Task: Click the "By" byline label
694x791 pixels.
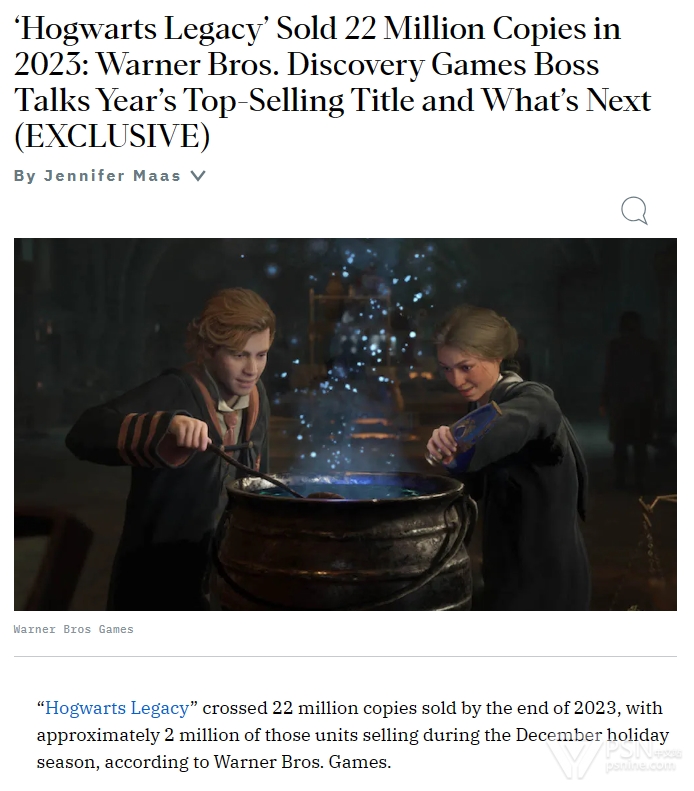Action: point(25,176)
